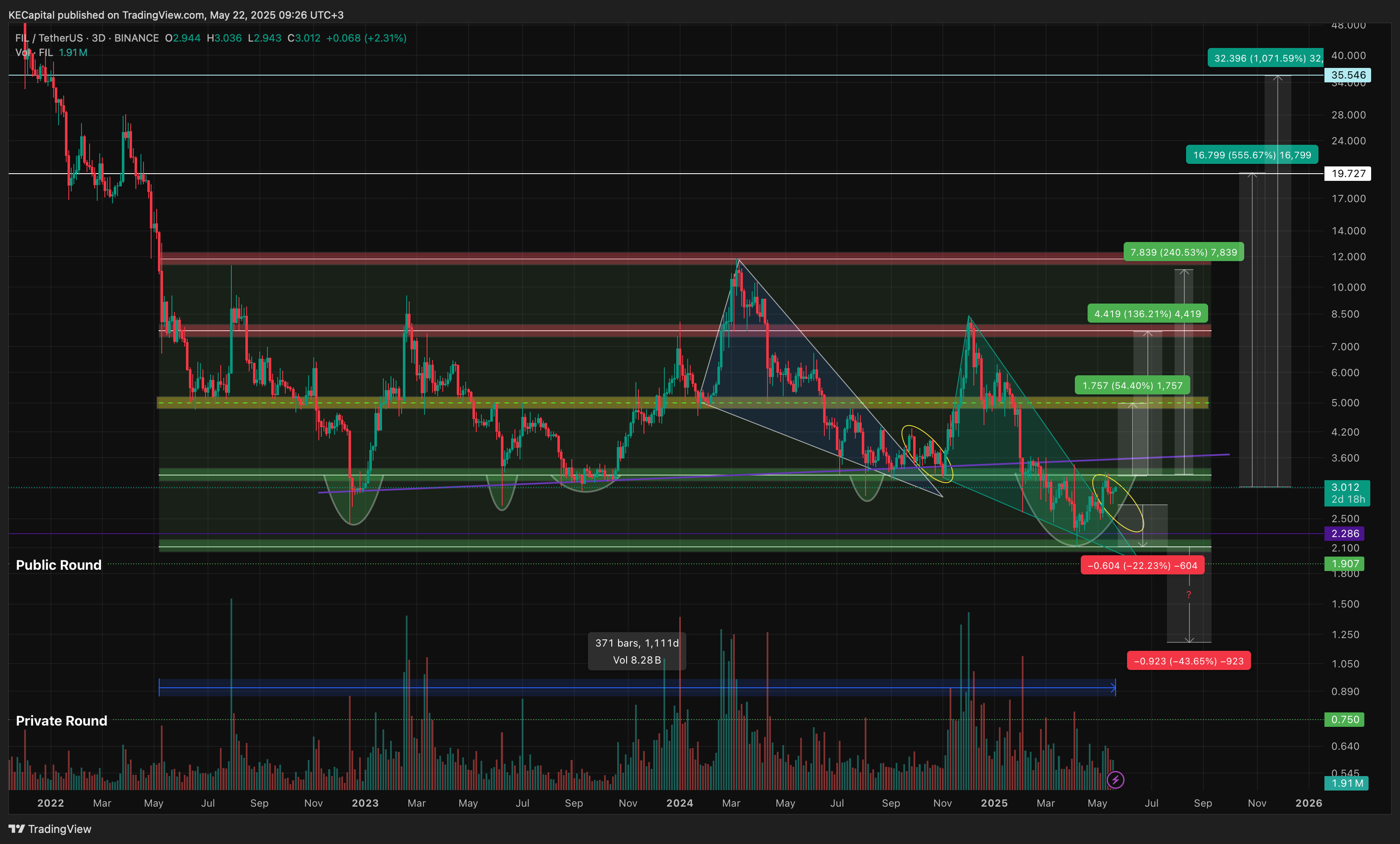This screenshot has height=844, width=1400.
Task: Click the 2024 label on time axis
Action: click(680, 803)
